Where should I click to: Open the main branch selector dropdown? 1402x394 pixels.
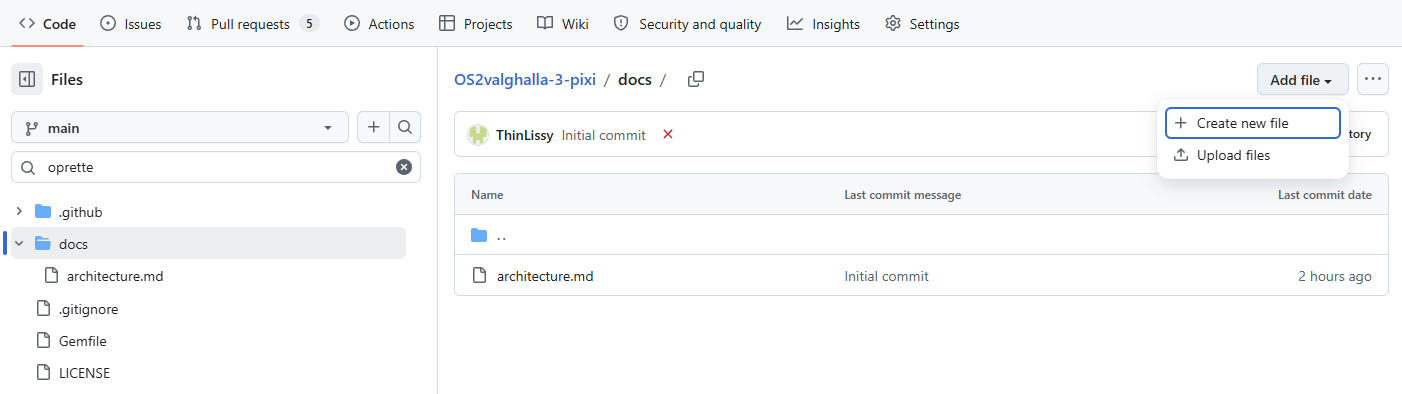[x=180, y=128]
